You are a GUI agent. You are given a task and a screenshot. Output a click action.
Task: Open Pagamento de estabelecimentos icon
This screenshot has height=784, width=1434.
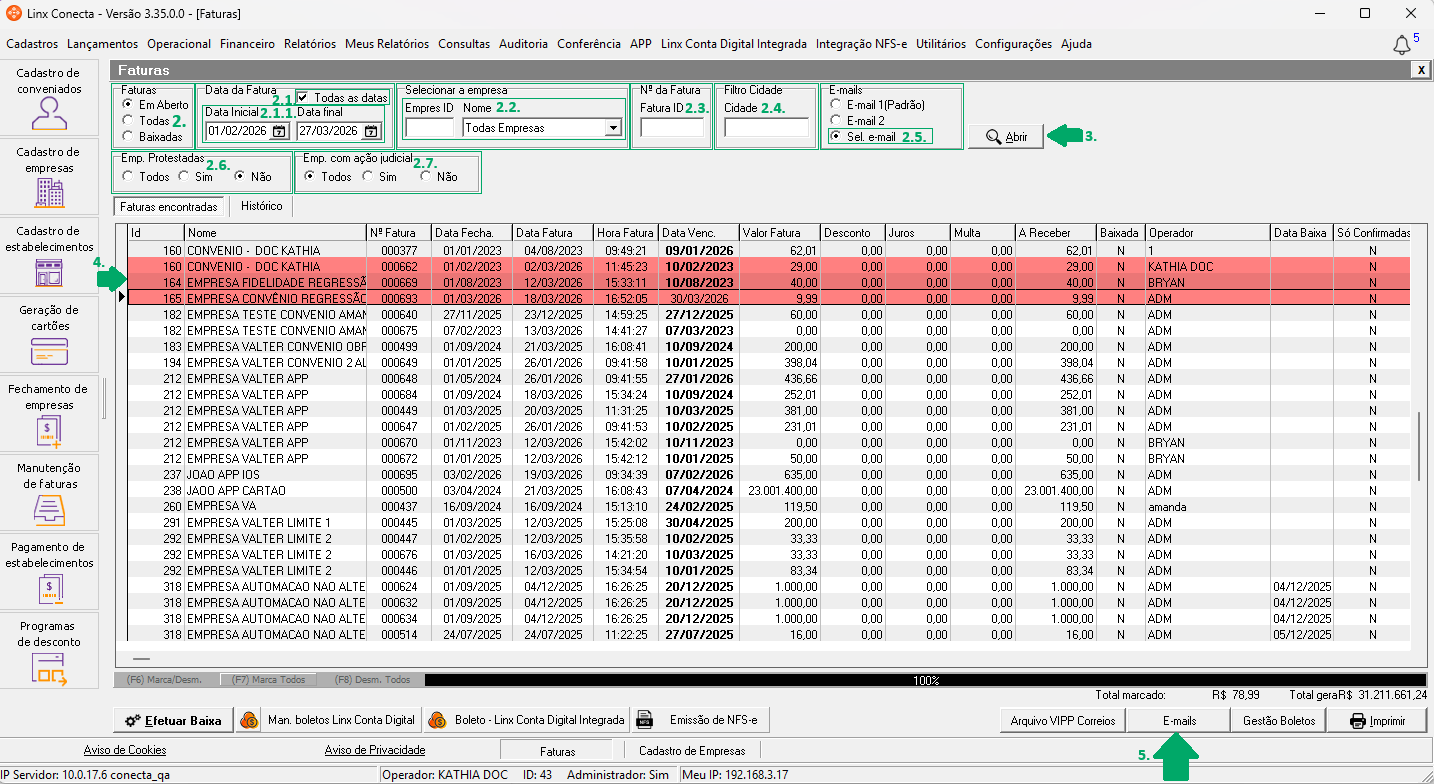pos(49,588)
